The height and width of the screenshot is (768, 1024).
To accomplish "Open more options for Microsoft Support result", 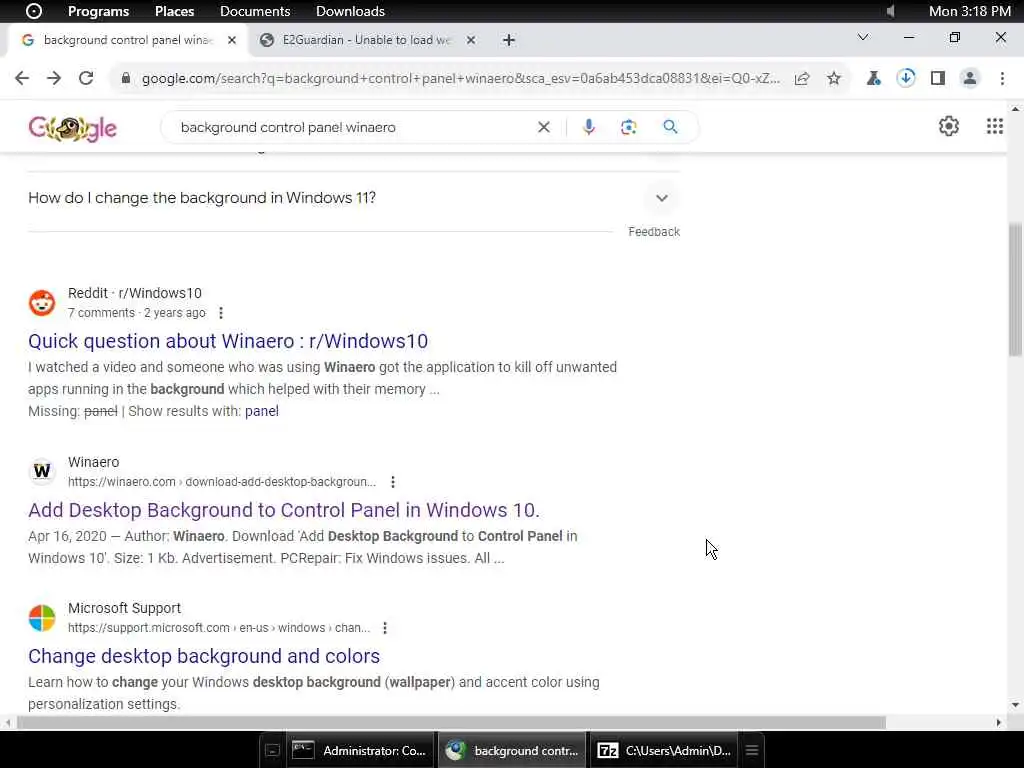I will (x=385, y=628).
